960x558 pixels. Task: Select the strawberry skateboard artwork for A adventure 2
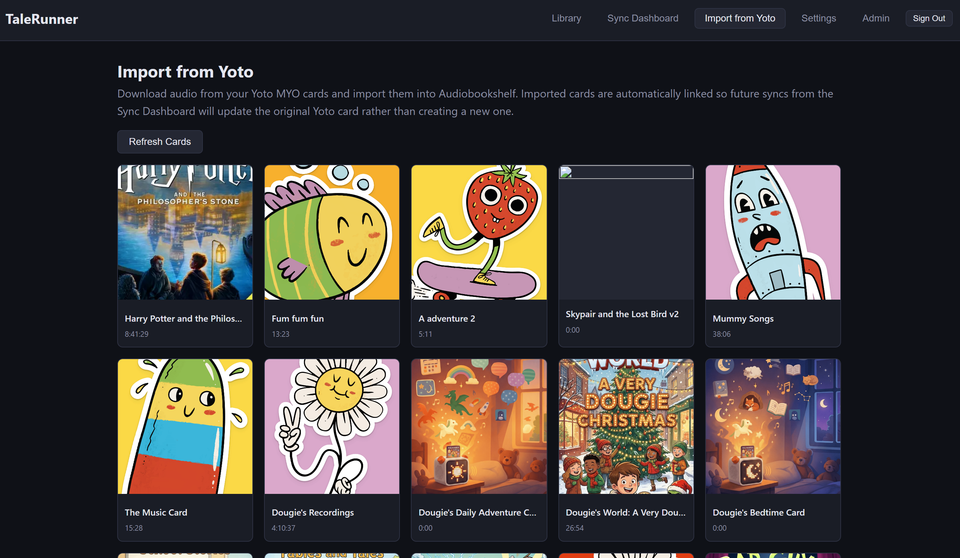tap(479, 232)
